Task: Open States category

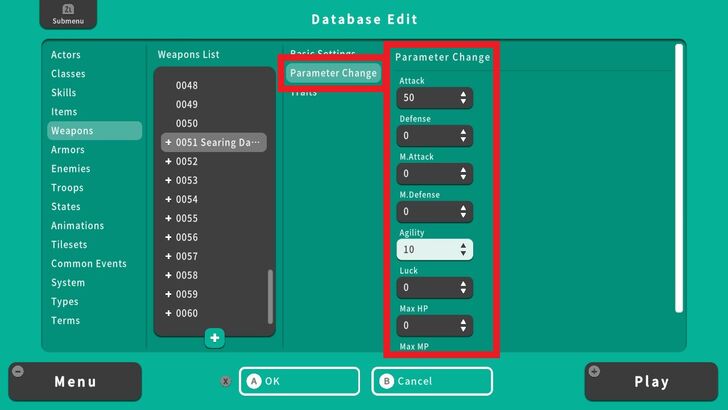Action: click(65, 207)
